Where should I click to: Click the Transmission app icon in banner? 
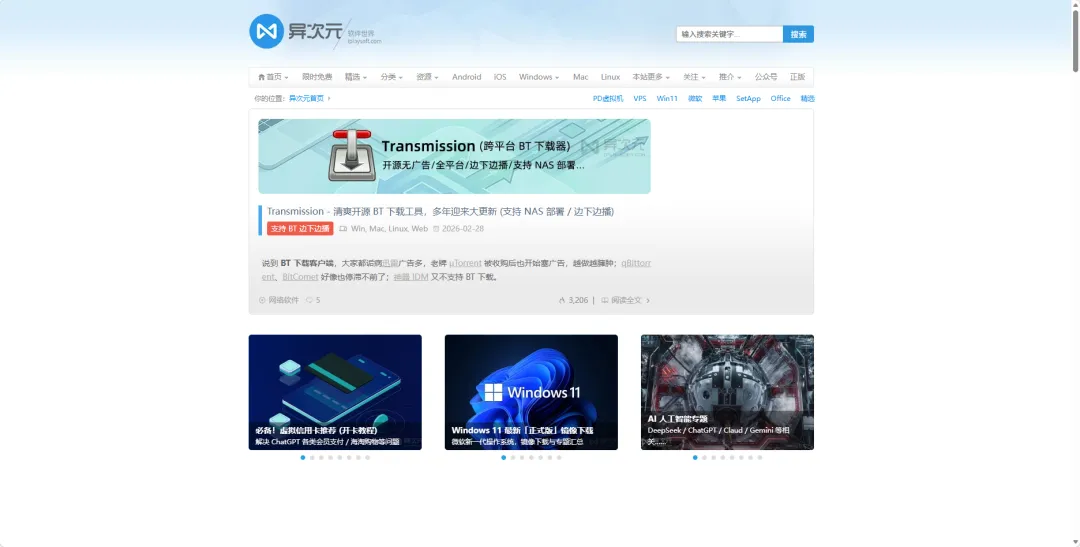pos(352,156)
